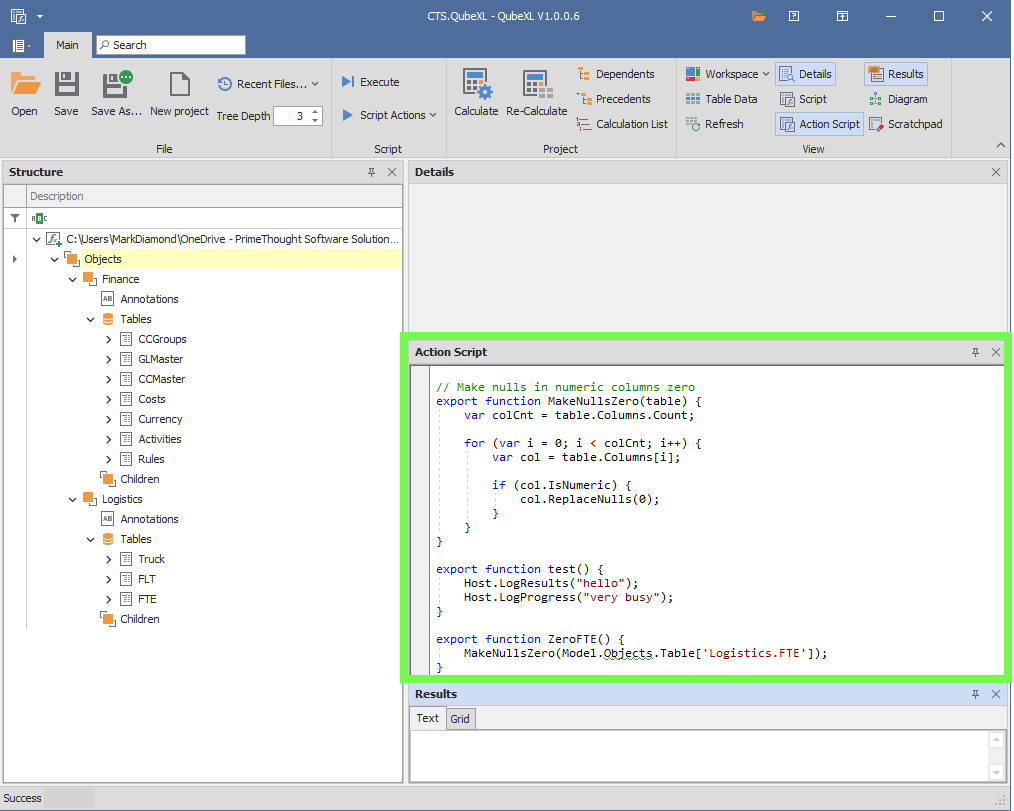The image size is (1014, 811).
Task: Open the Recent Files dropdown
Action: click(268, 84)
